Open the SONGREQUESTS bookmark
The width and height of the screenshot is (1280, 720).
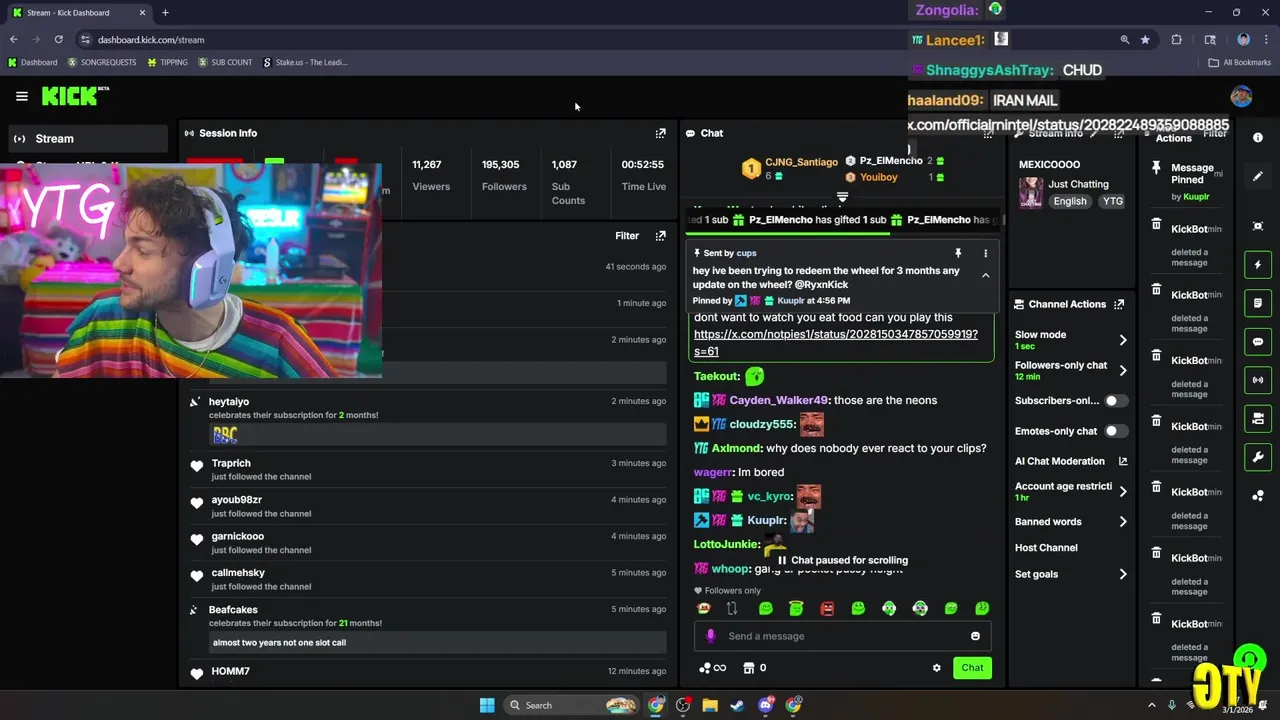pos(102,62)
